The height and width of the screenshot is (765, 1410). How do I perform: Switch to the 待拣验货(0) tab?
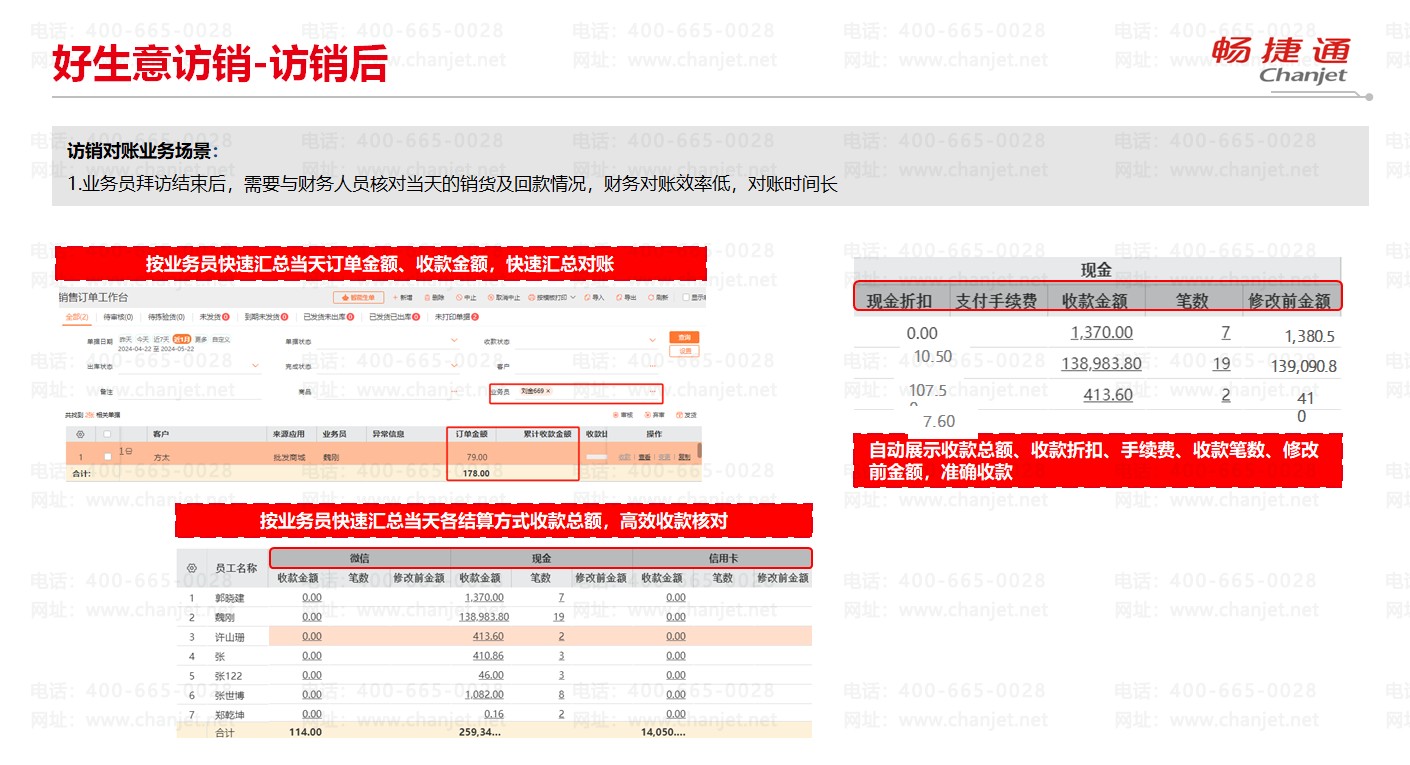(166, 317)
